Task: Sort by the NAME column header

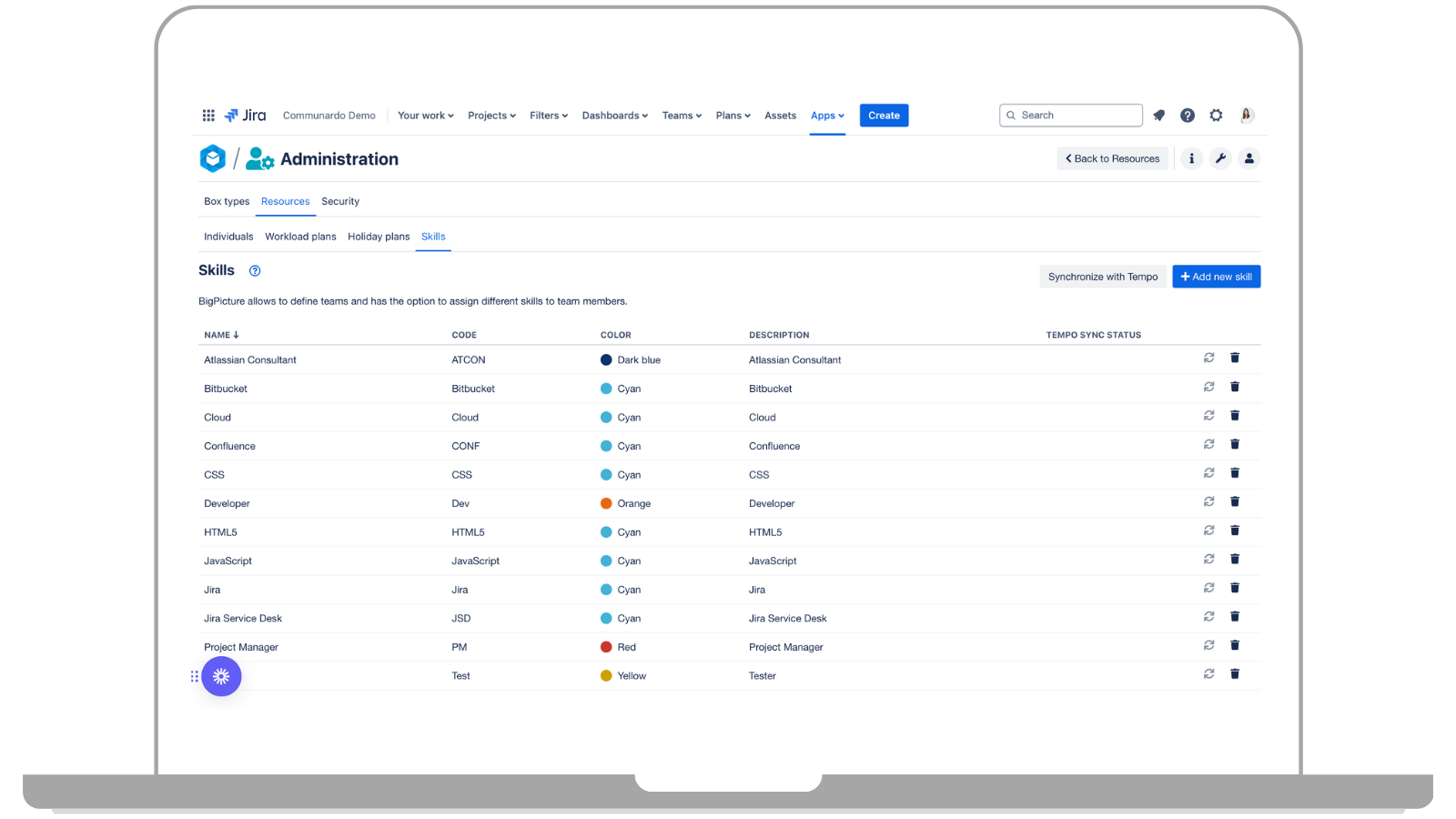Action: [x=221, y=335]
